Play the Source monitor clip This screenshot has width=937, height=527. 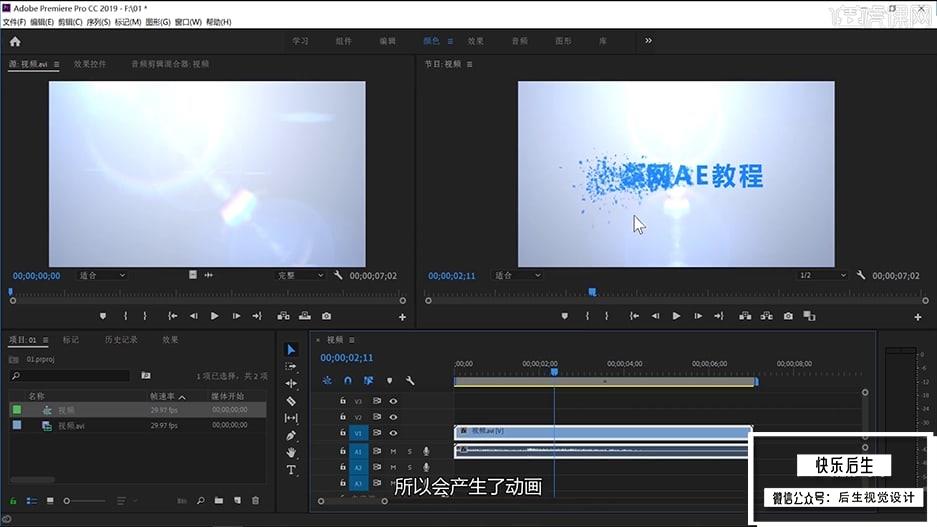pyautogui.click(x=215, y=316)
